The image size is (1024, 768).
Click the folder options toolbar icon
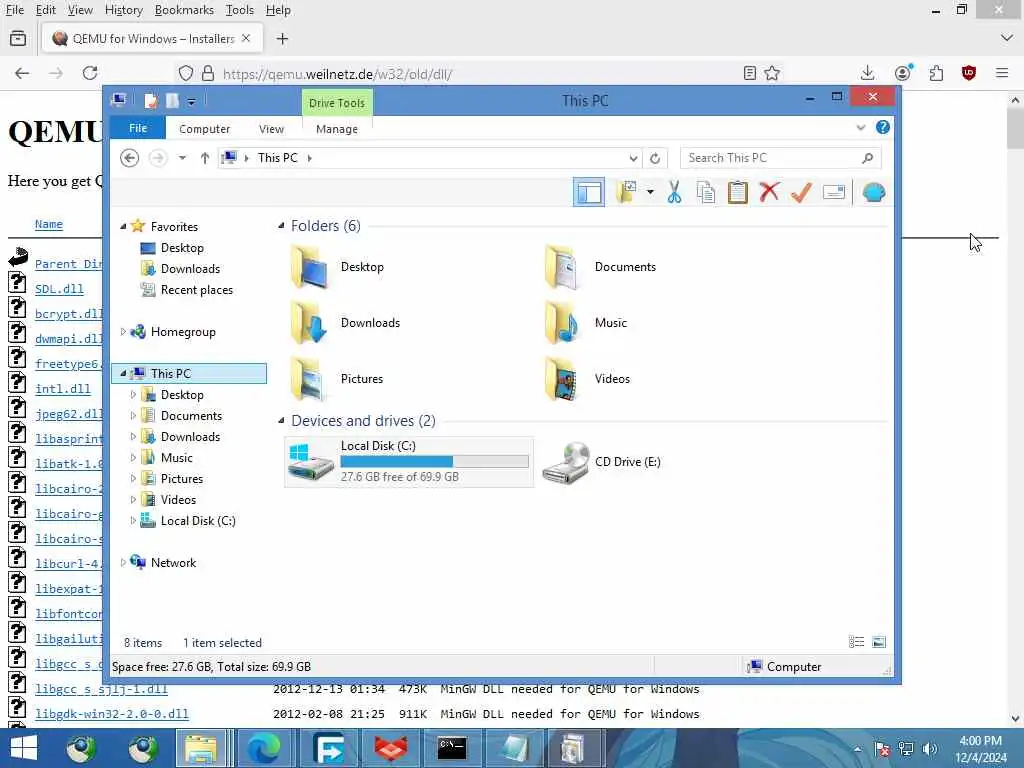tap(626, 193)
